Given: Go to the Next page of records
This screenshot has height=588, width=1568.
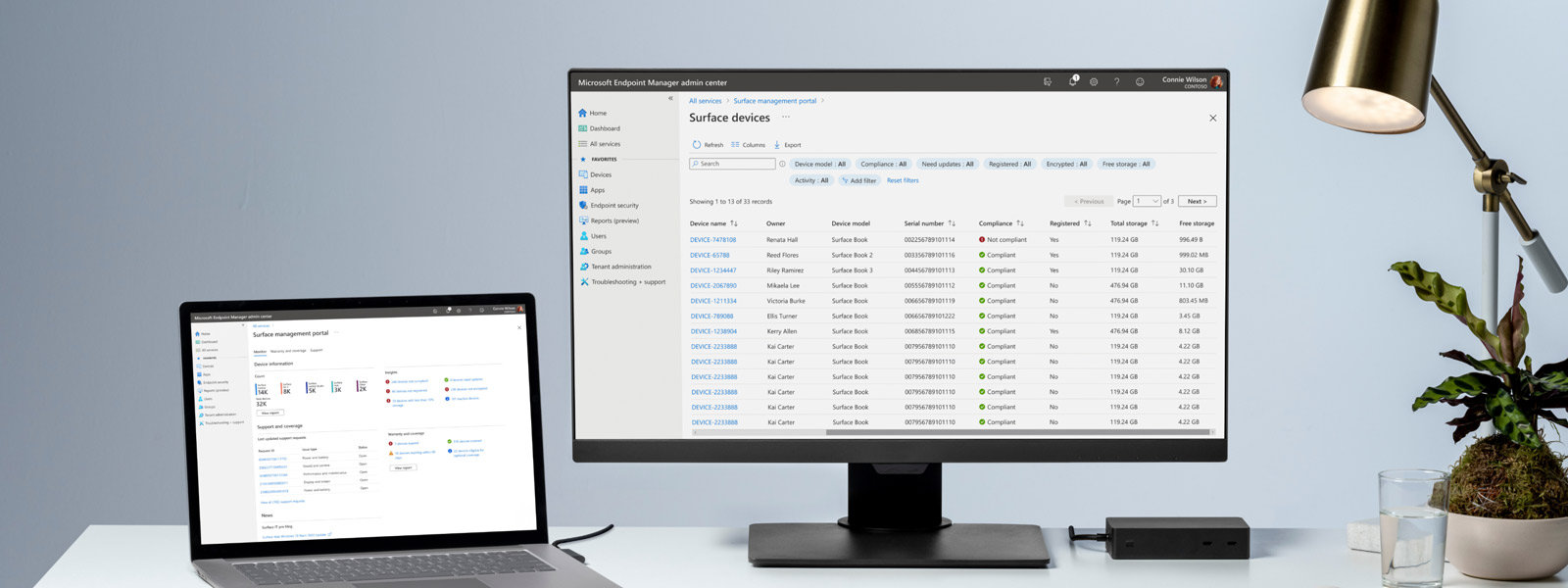Looking at the screenshot, I should tap(1197, 201).
